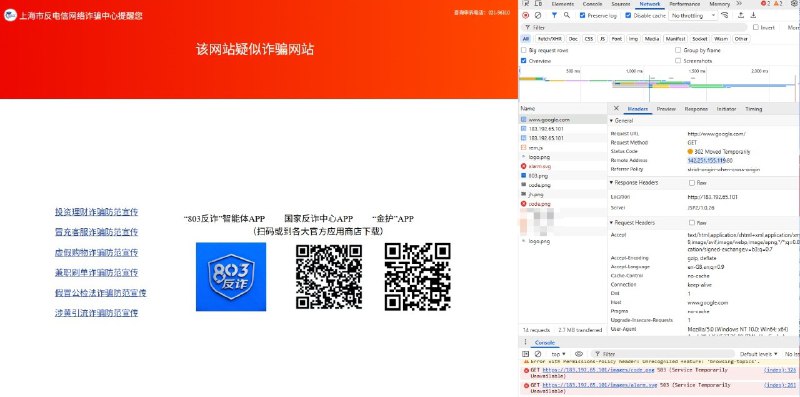The width and height of the screenshot is (800, 397).
Task: Show more DevTools tabs chevron
Action: point(739,4)
